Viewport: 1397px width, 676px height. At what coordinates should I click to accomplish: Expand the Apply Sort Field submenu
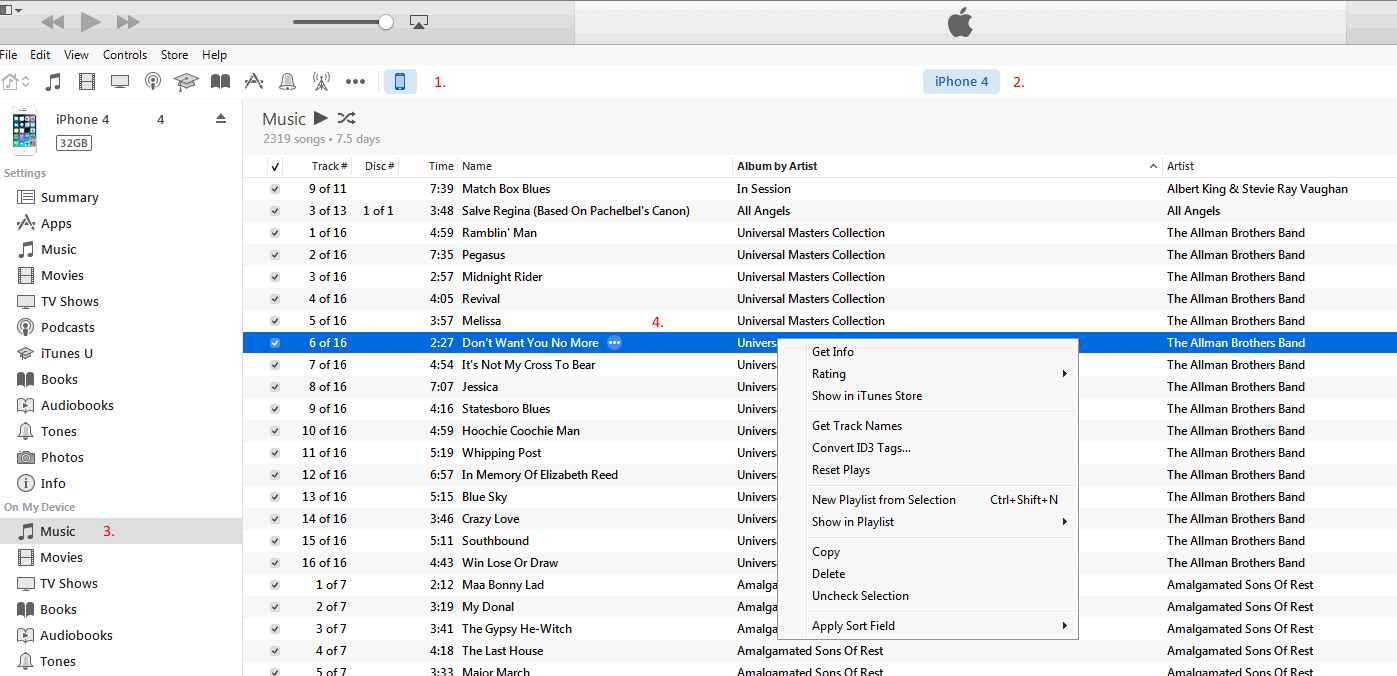point(927,626)
